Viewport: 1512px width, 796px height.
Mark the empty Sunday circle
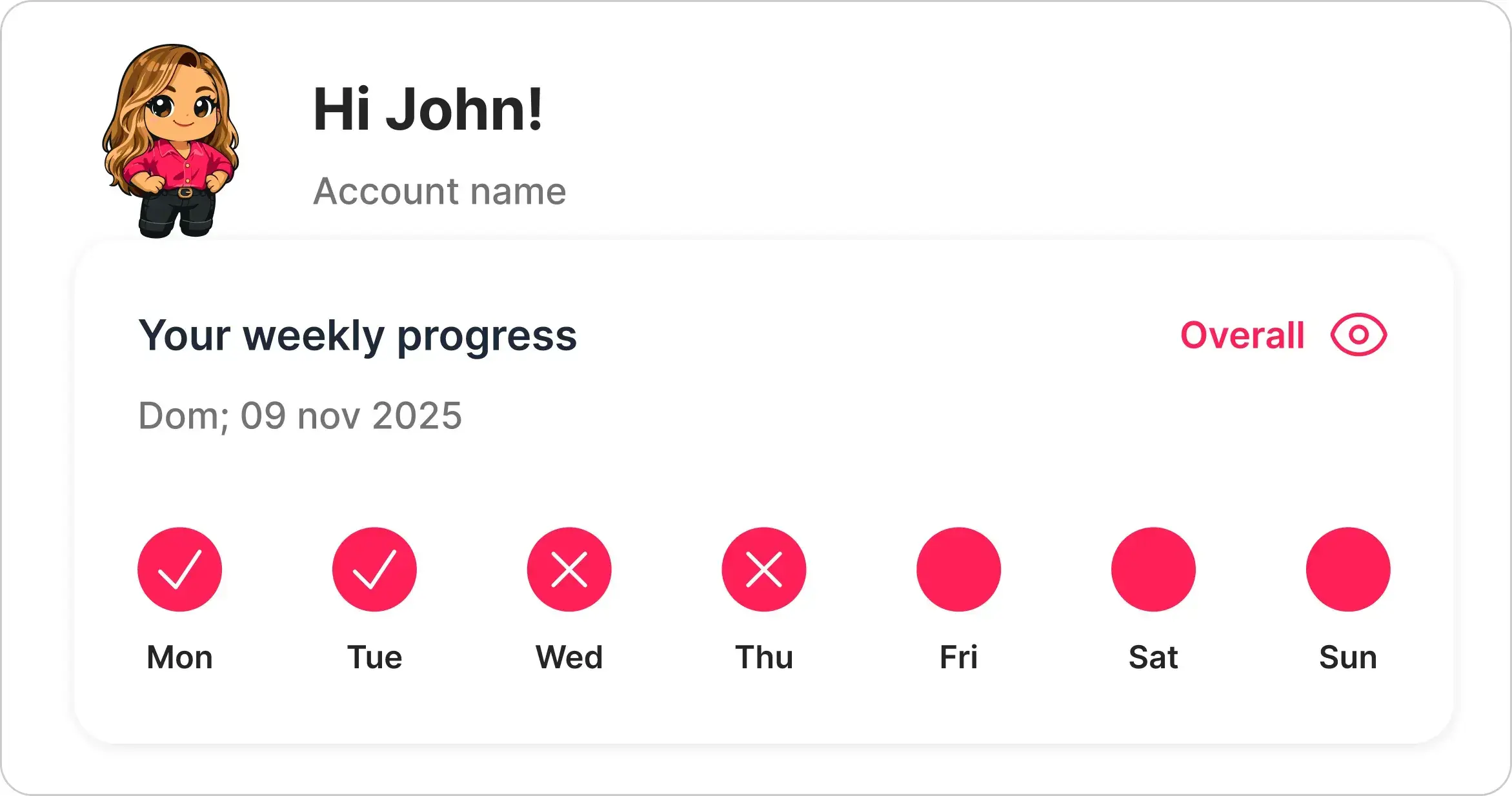tap(1348, 569)
